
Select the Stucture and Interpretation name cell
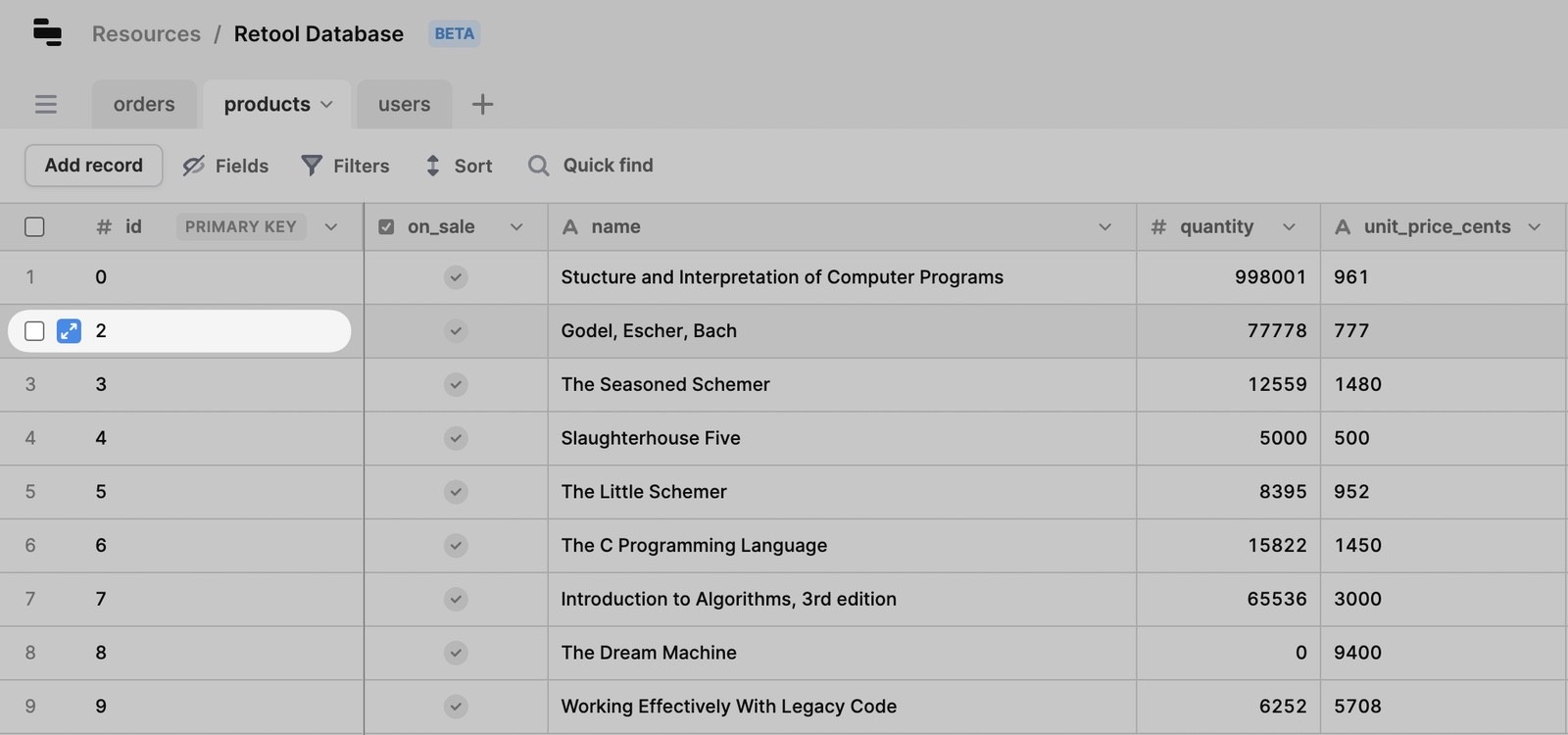(842, 277)
